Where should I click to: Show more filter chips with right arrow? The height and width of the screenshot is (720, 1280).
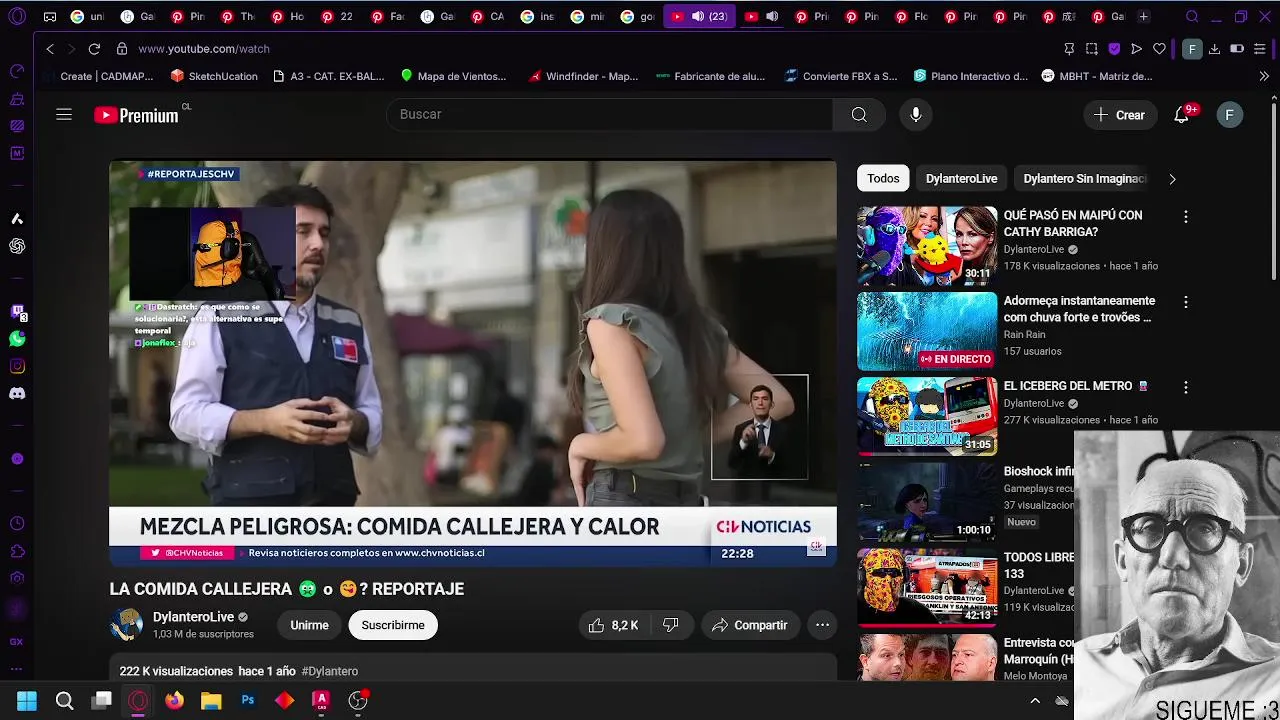pos(1172,179)
